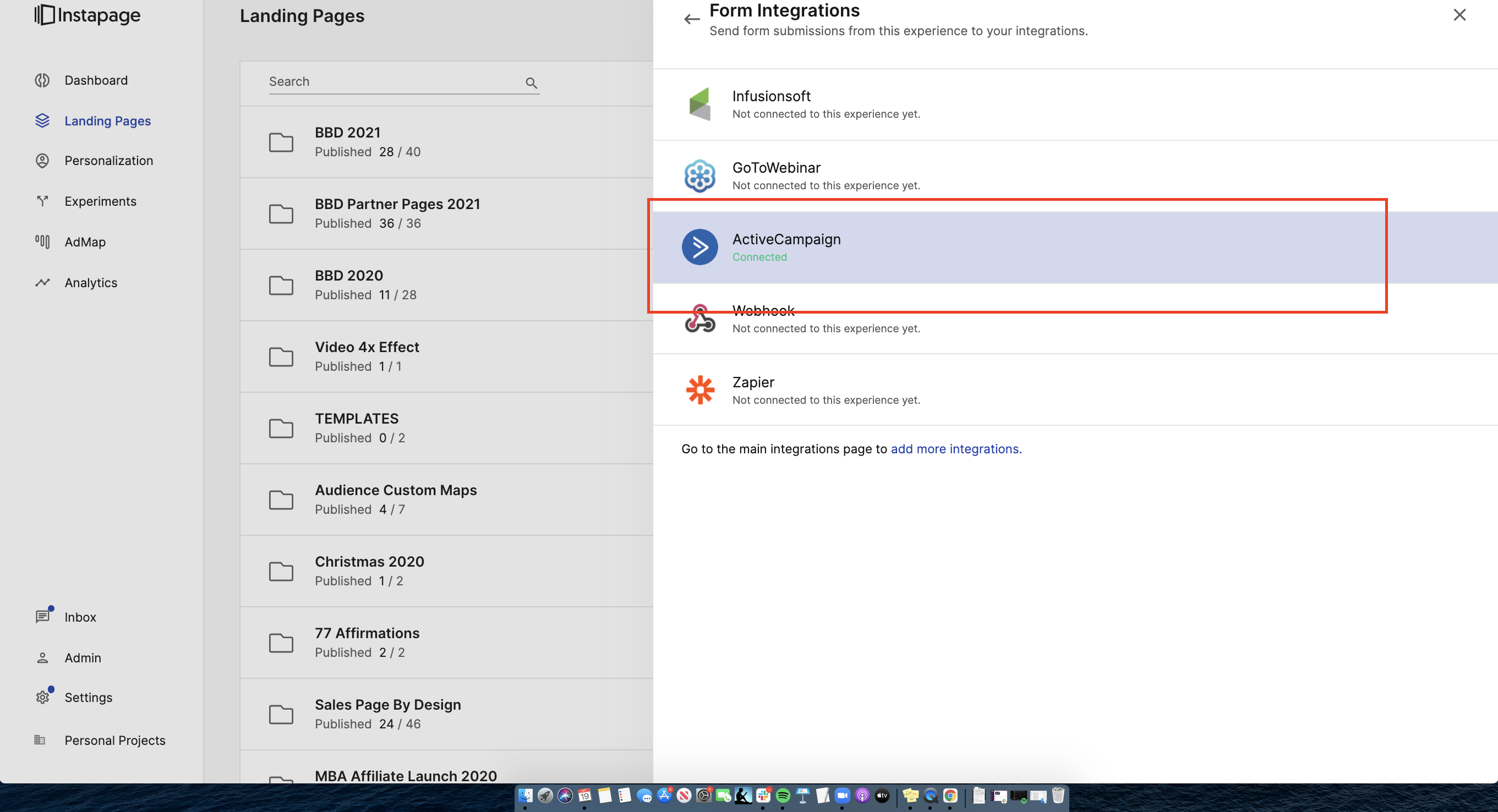Open Personal Projects workspace
Viewport: 1498px width, 812px height.
[x=114, y=740]
